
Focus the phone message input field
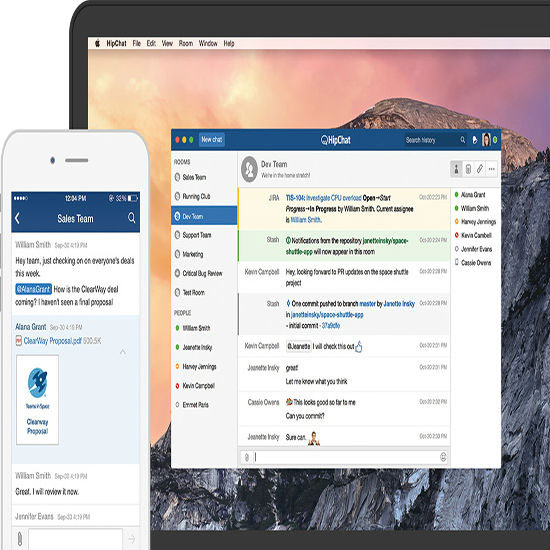coord(75,539)
